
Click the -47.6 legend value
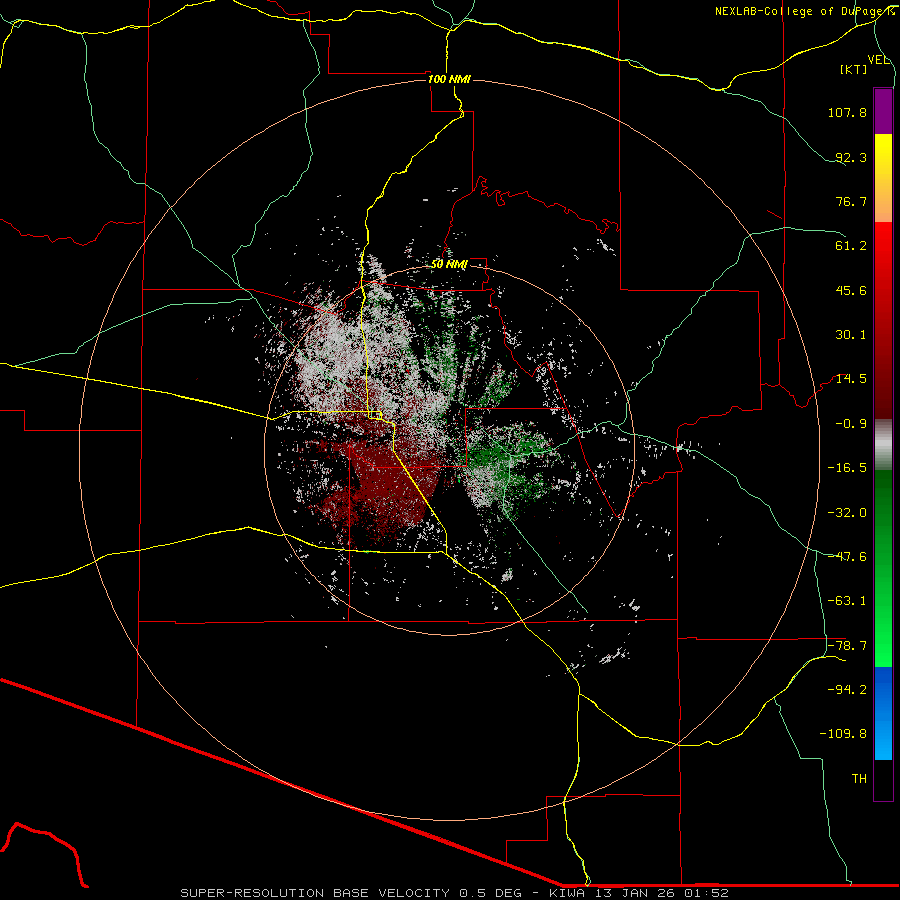847,557
